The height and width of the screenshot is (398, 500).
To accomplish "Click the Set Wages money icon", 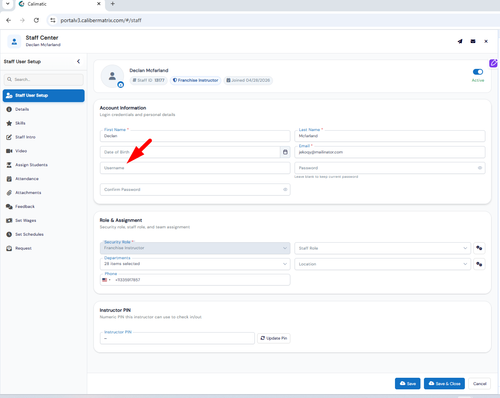I will point(9,221).
